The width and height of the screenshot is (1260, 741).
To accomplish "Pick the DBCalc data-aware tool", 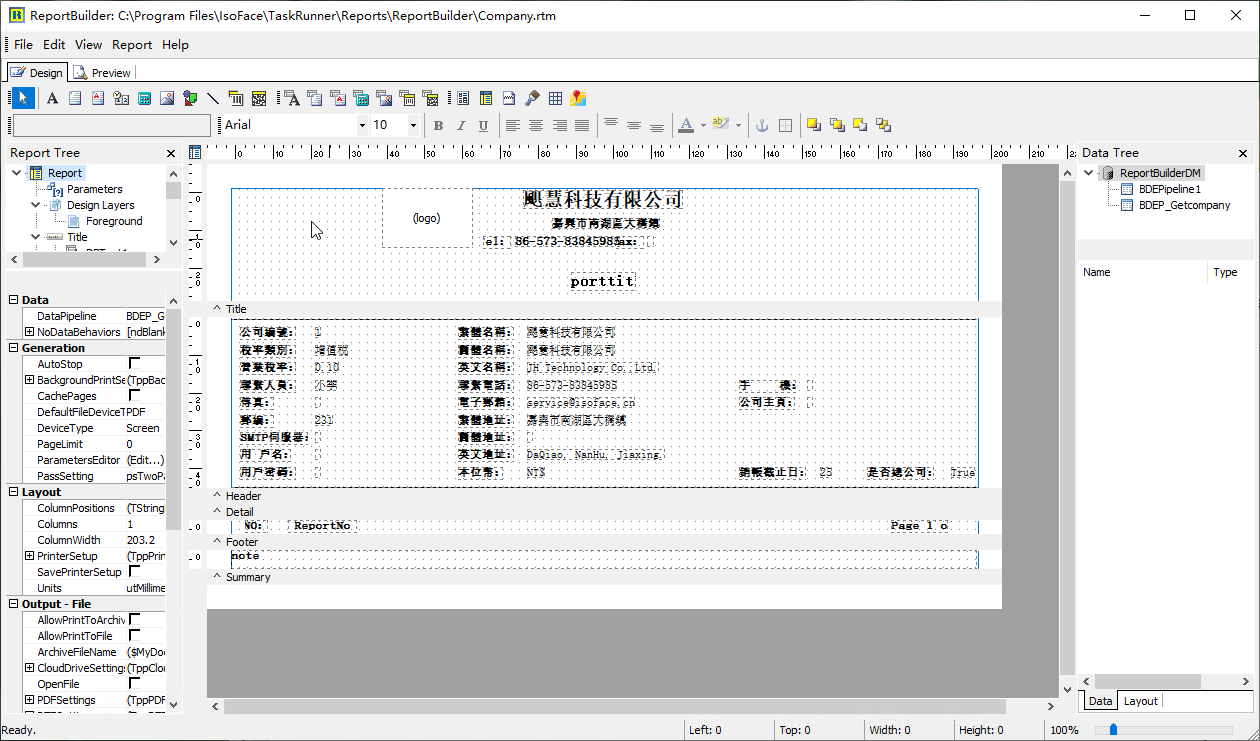I will [x=361, y=98].
